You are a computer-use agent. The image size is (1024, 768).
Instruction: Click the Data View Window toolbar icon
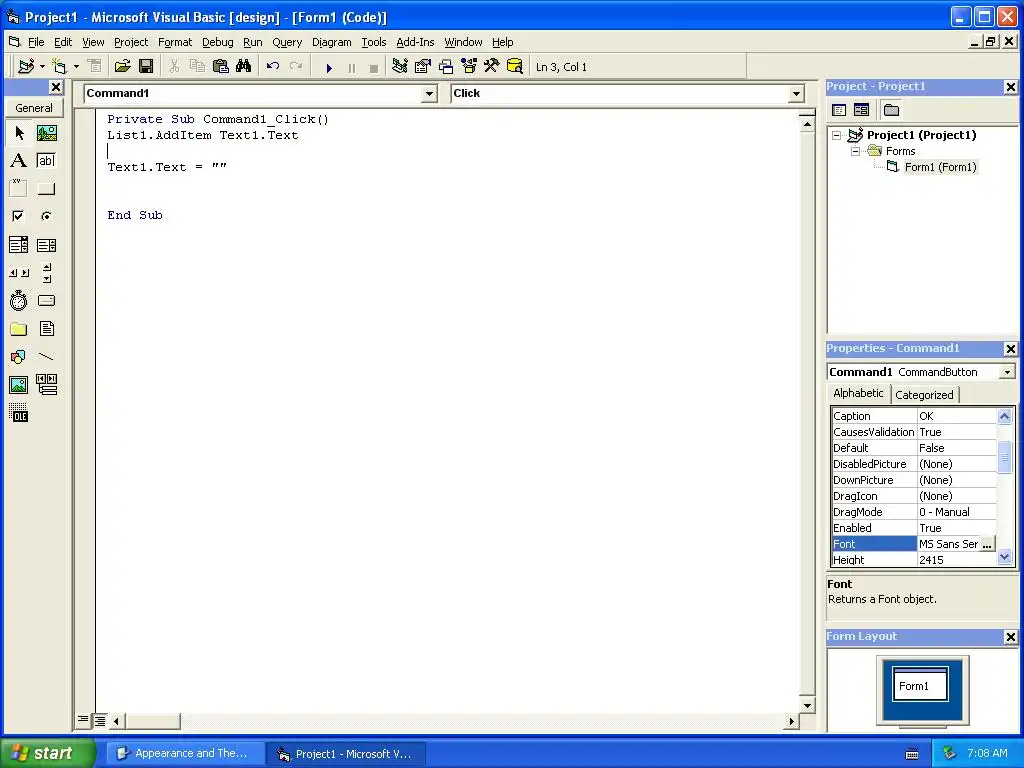pyautogui.click(x=515, y=67)
